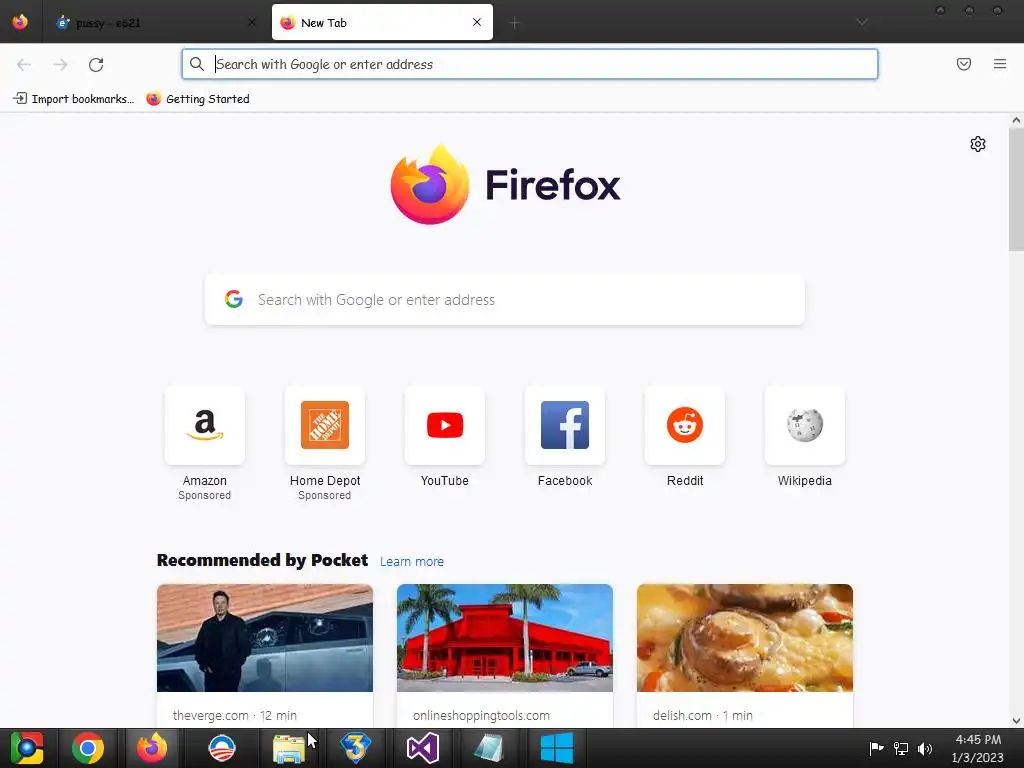
Task: Launch Visual Studio from taskbar
Action: (423, 748)
